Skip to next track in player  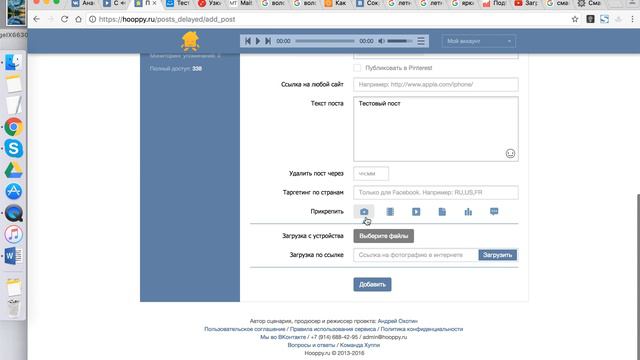click(268, 41)
